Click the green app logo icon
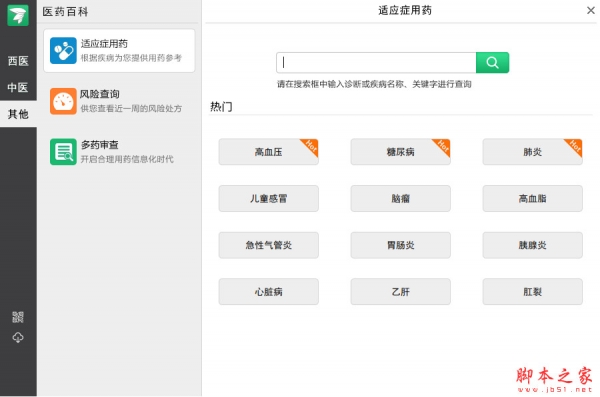600x397 pixels. pos(18,15)
